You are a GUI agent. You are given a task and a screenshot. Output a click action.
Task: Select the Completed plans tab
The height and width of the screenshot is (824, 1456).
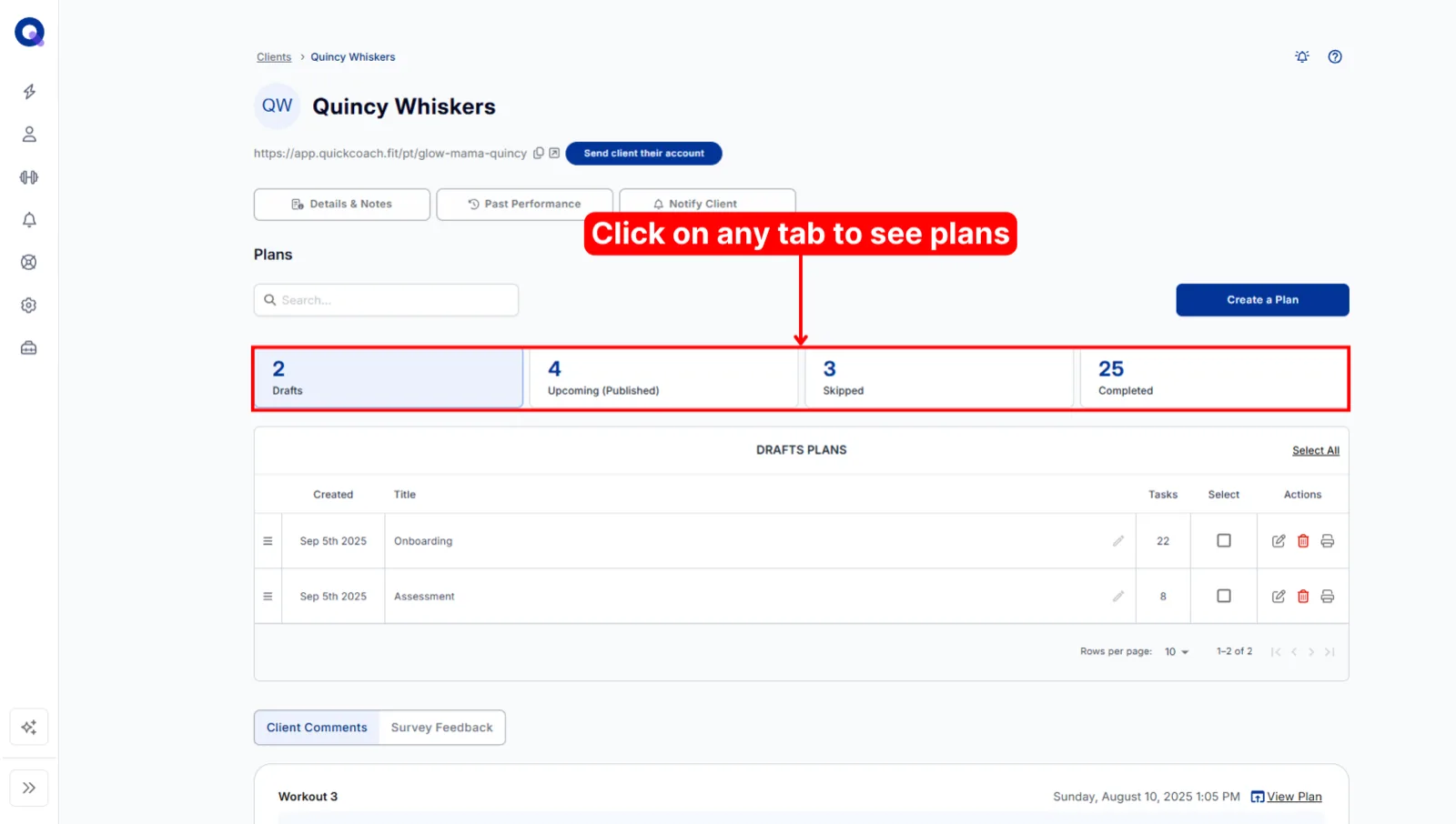click(x=1214, y=378)
